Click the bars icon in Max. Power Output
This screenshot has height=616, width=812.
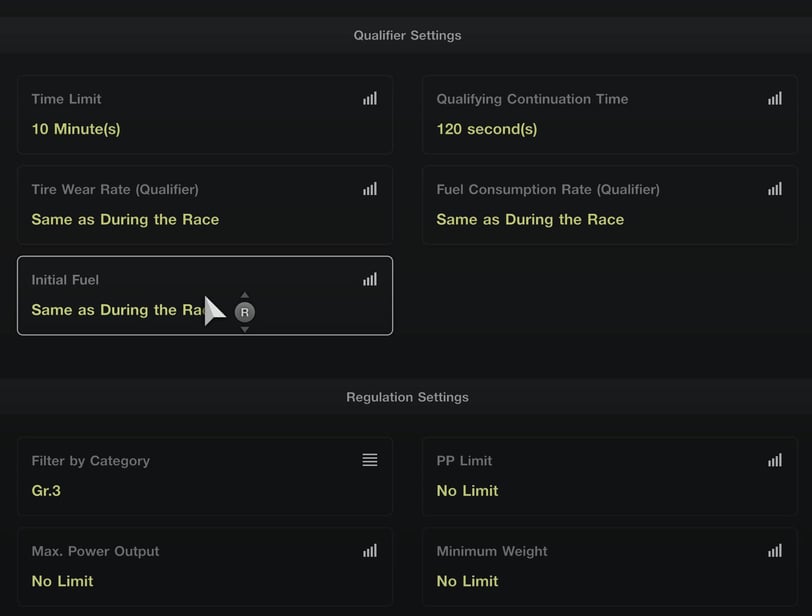click(x=370, y=551)
